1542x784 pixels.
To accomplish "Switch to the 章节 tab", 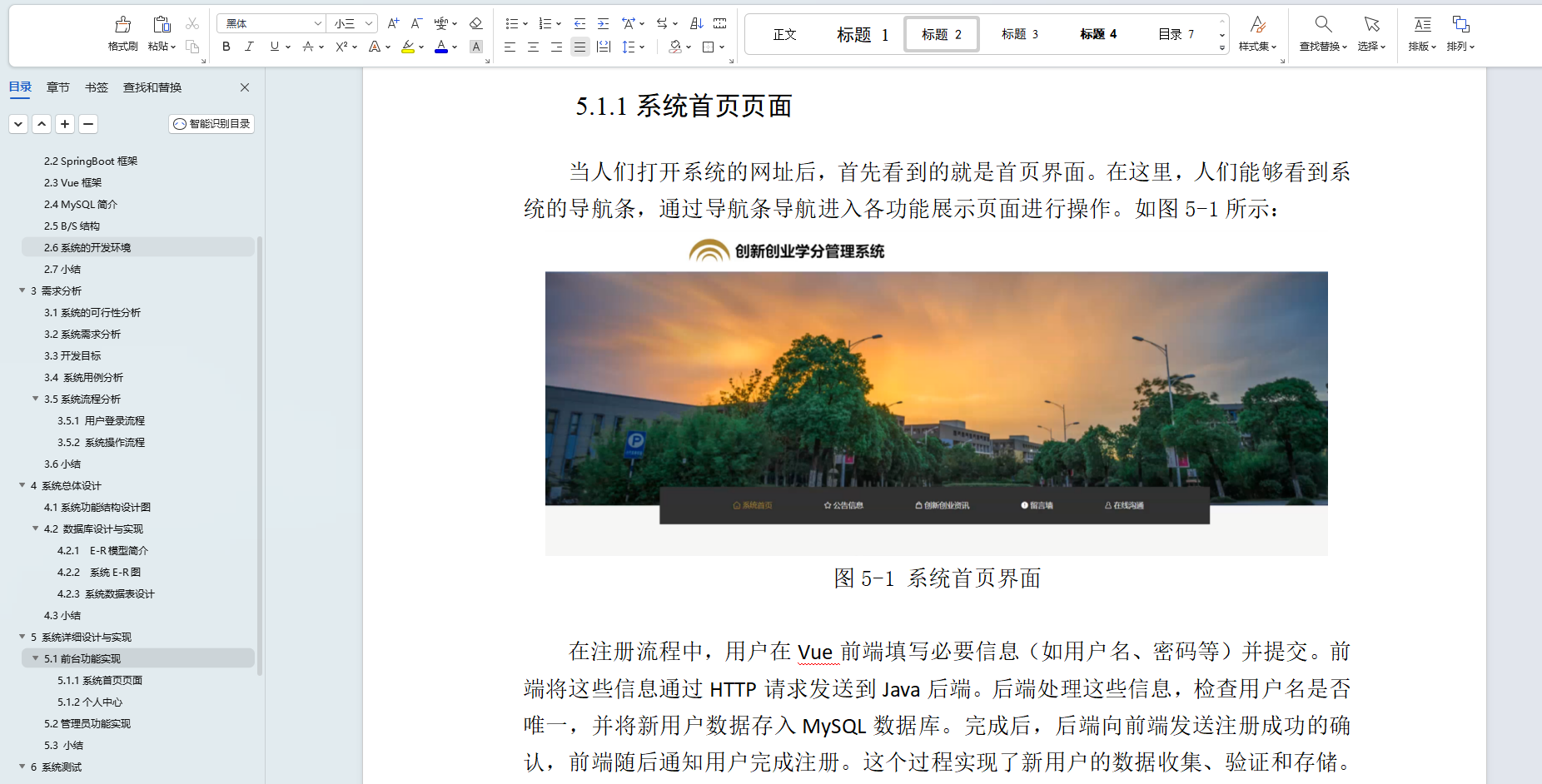I will coord(58,87).
